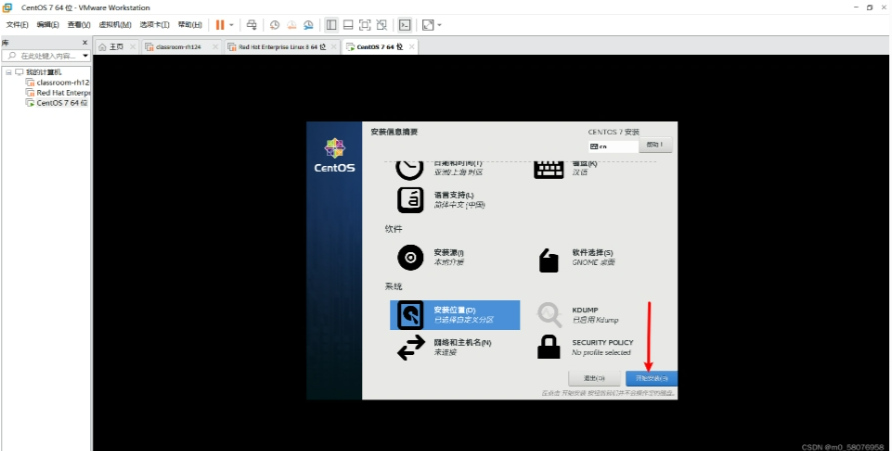The image size is (892, 451).
Task: Open the console view icon
Action: coord(404,25)
